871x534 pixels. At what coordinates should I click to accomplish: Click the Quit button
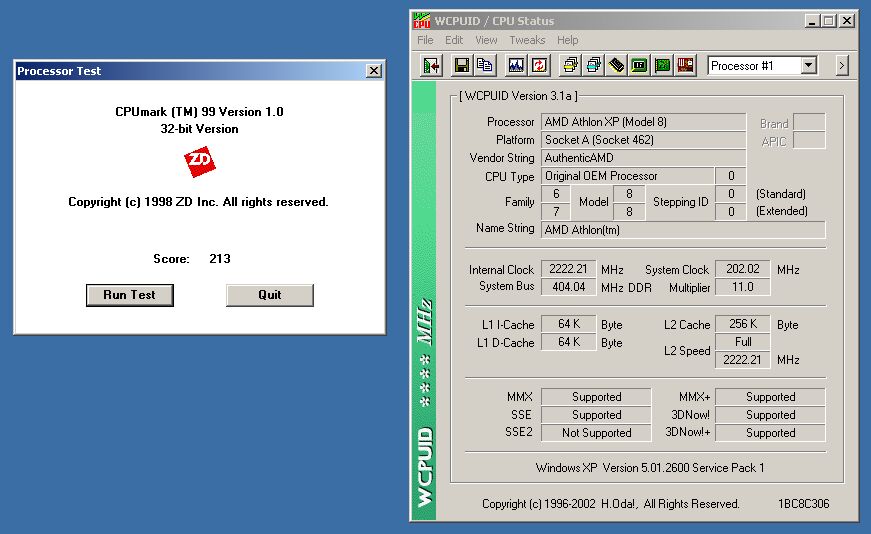tap(269, 295)
